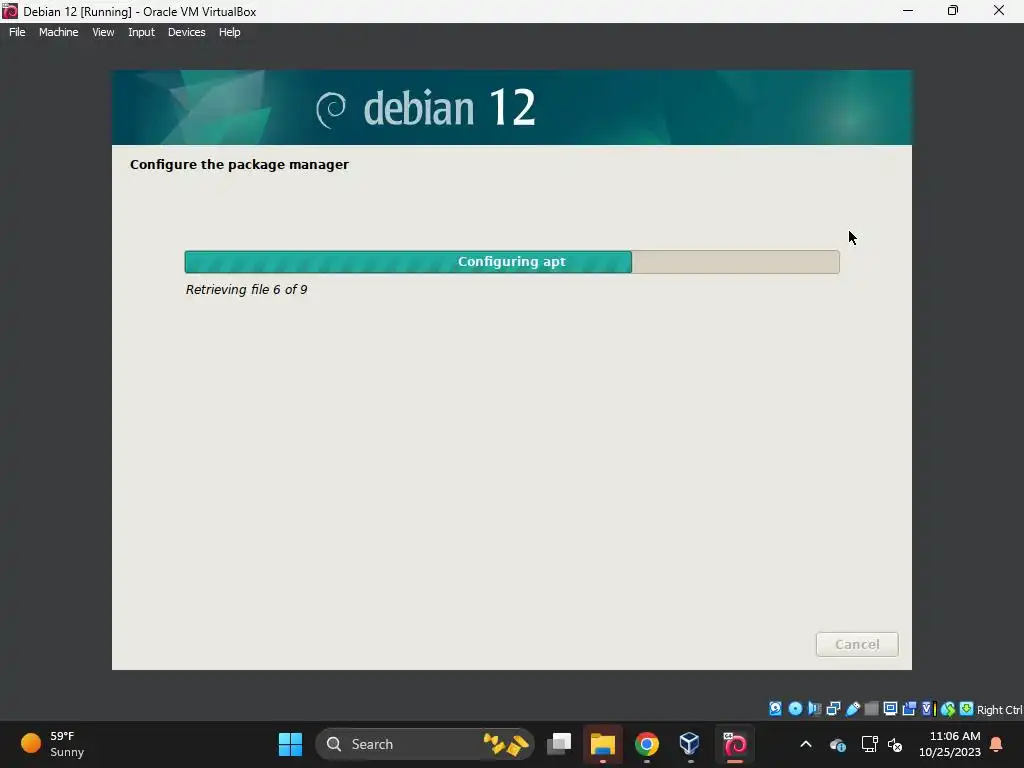The width and height of the screenshot is (1024, 768).
Task: Open the View menu
Action: click(103, 32)
